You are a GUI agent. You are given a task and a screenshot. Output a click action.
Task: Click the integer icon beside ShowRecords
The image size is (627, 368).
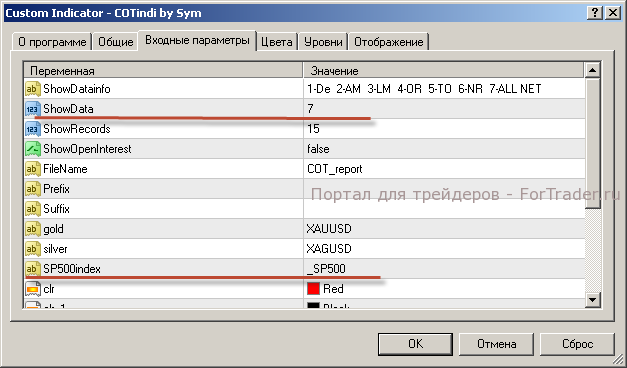(x=33, y=129)
